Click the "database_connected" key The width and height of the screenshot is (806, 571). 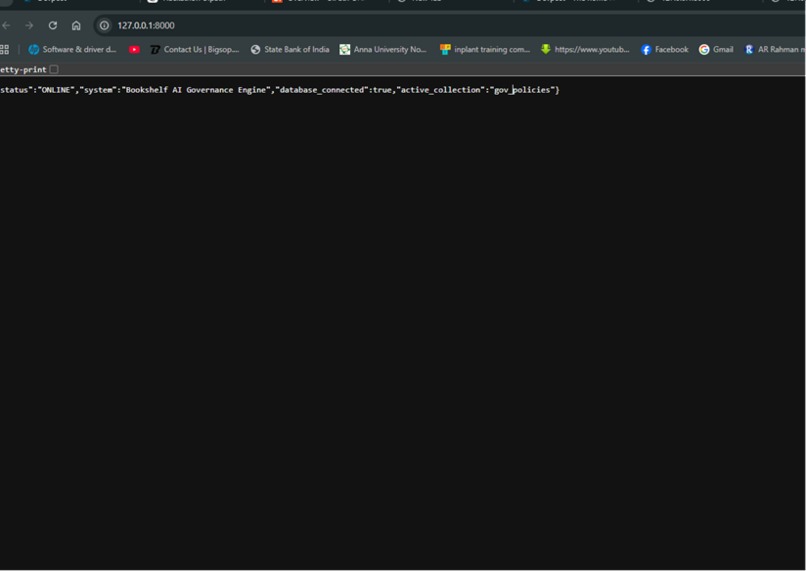[x=322, y=90]
